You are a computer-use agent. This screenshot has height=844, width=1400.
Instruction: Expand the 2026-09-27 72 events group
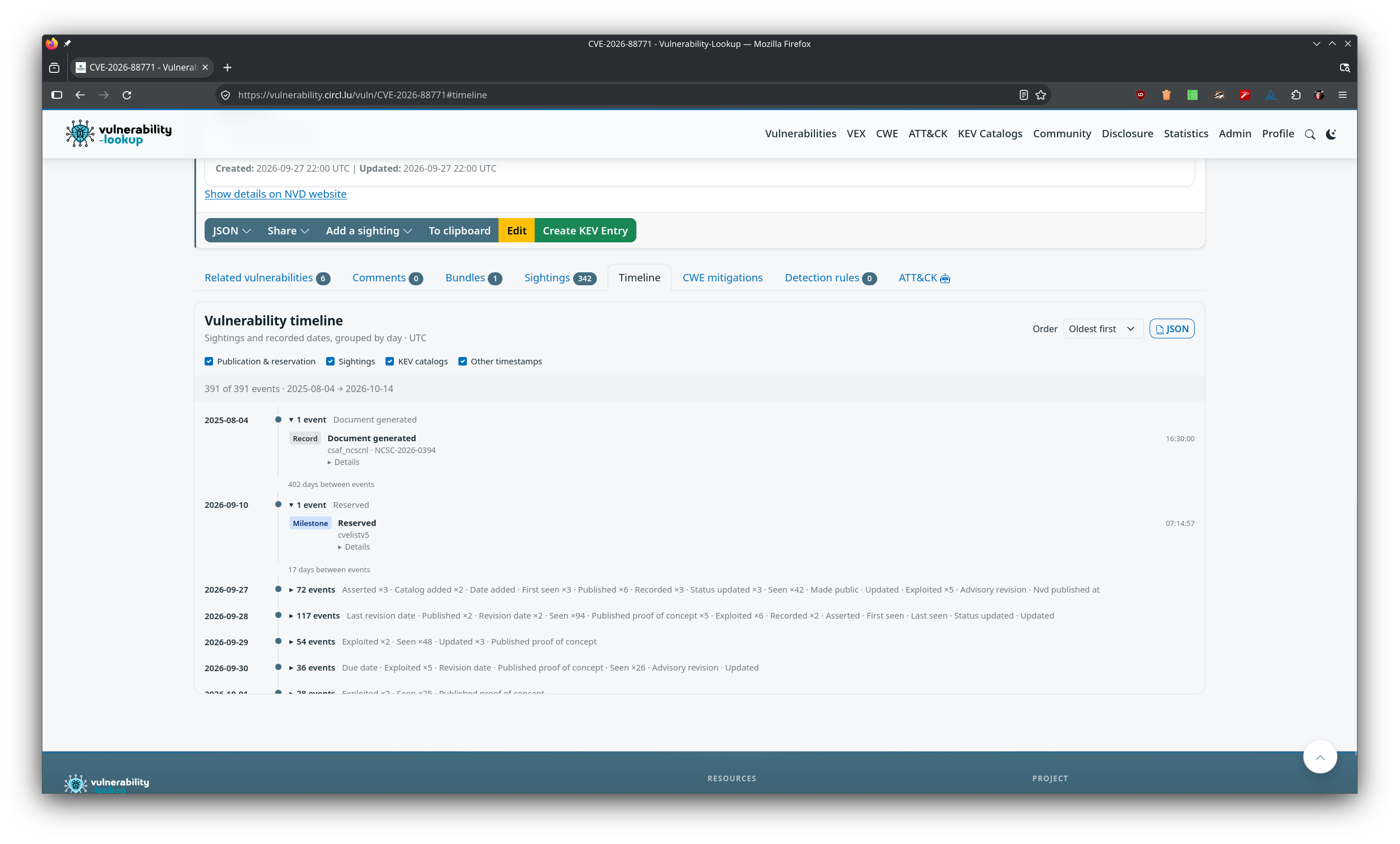click(312, 590)
